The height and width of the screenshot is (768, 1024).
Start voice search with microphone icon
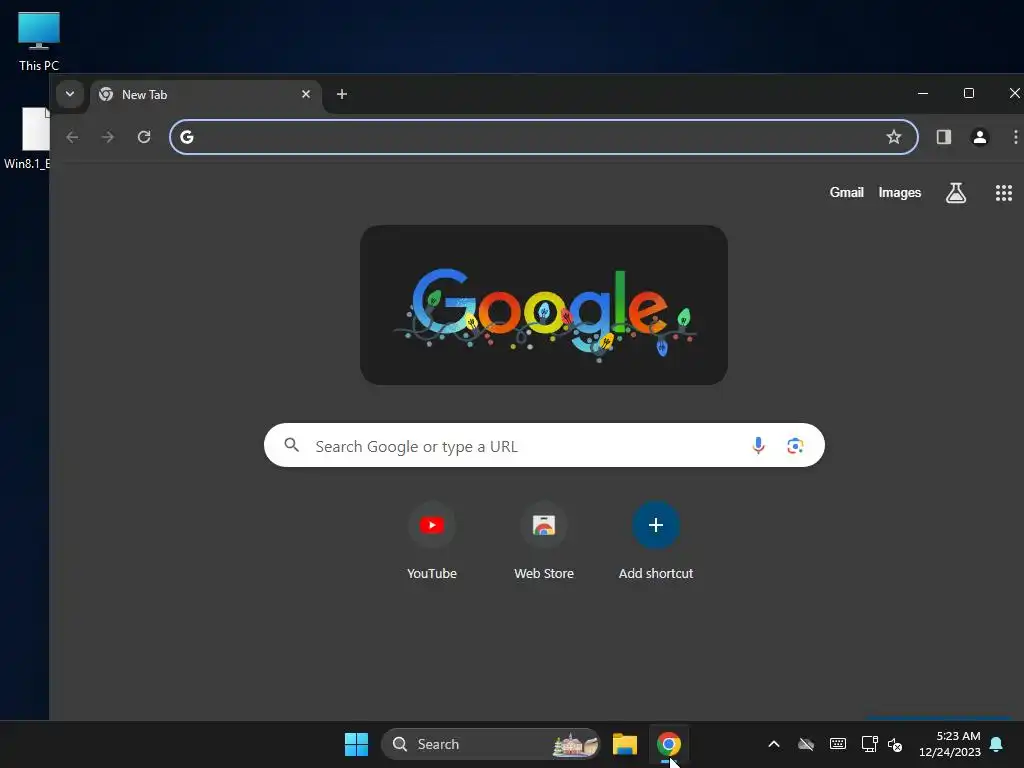(758, 446)
